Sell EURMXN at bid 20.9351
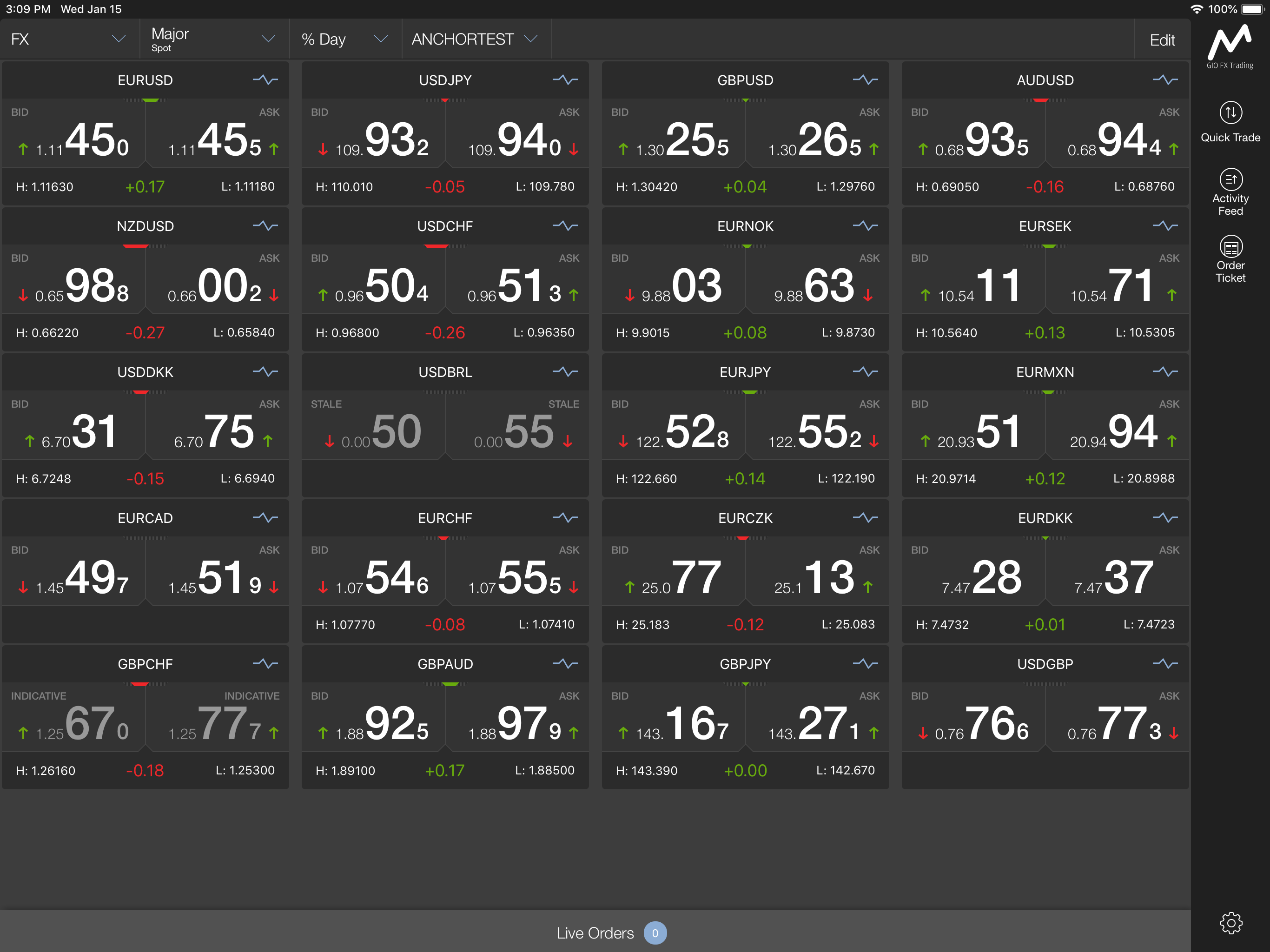The image size is (1270, 952). 973,425
